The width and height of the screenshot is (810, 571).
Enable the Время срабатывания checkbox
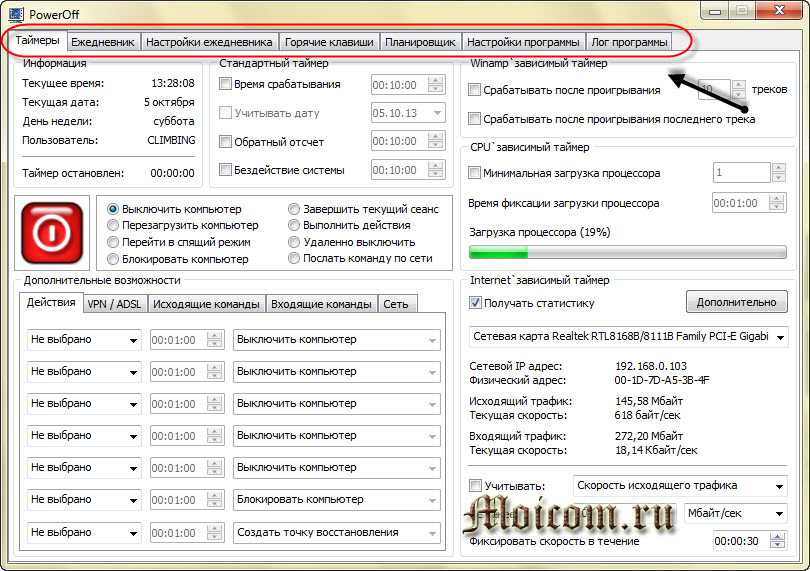(226, 85)
